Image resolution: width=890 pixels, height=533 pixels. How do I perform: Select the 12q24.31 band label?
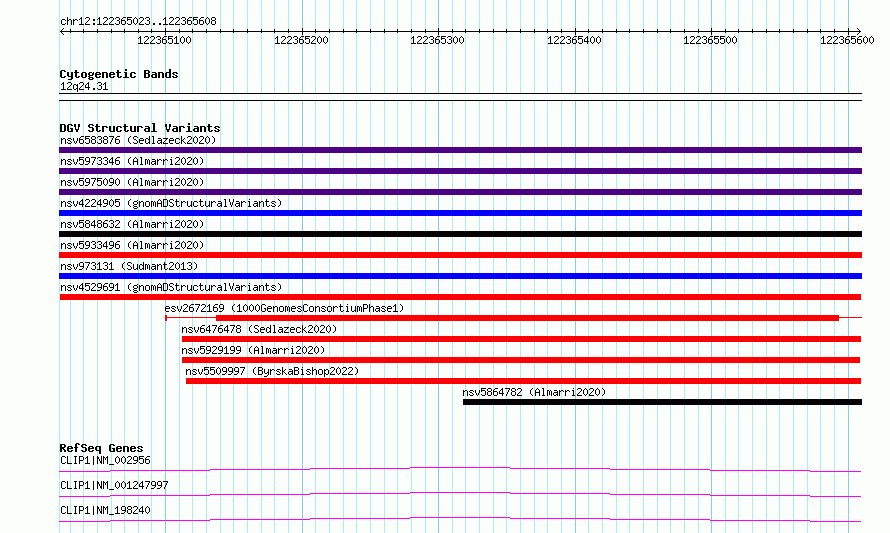tap(84, 86)
